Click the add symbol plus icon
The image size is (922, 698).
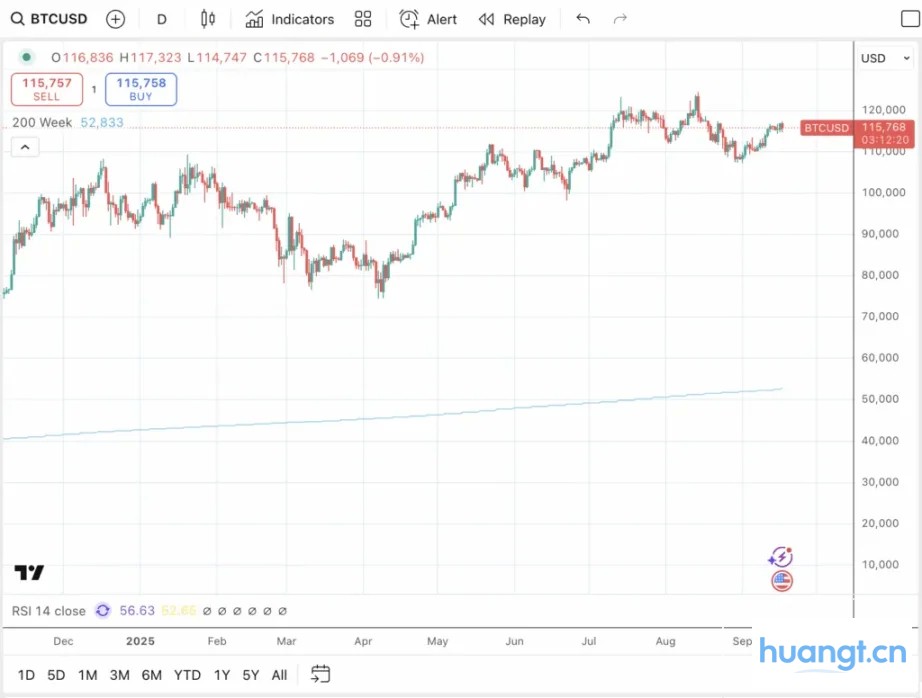point(115,19)
